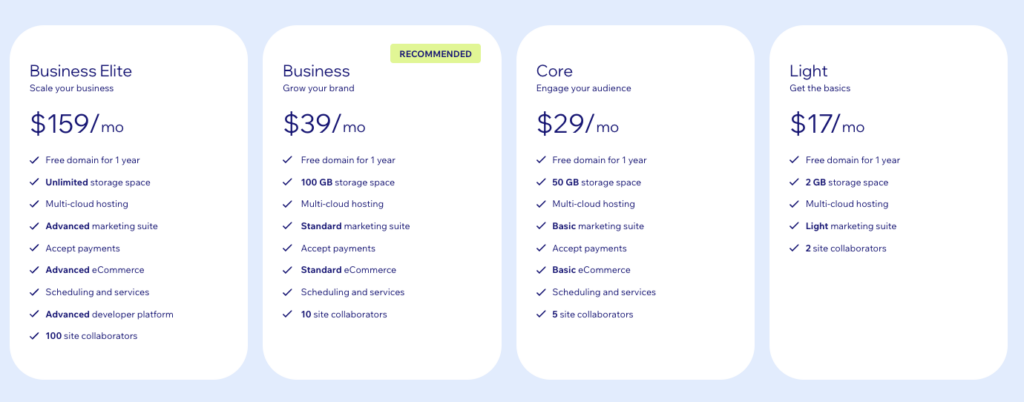Click checkmark next to Light marketing suite

[x=794, y=226]
